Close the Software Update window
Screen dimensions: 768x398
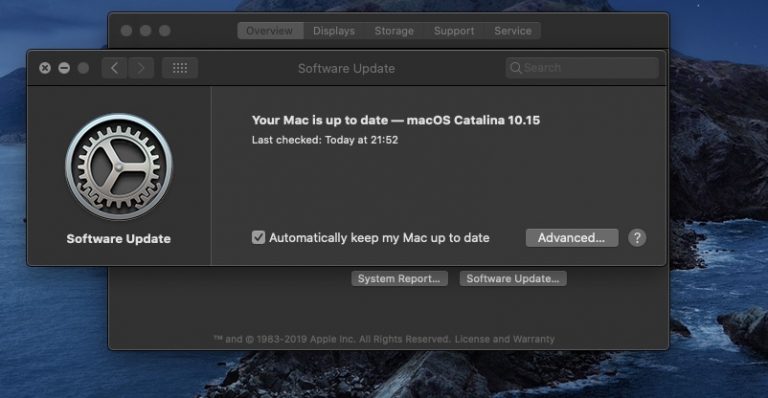[x=45, y=68]
